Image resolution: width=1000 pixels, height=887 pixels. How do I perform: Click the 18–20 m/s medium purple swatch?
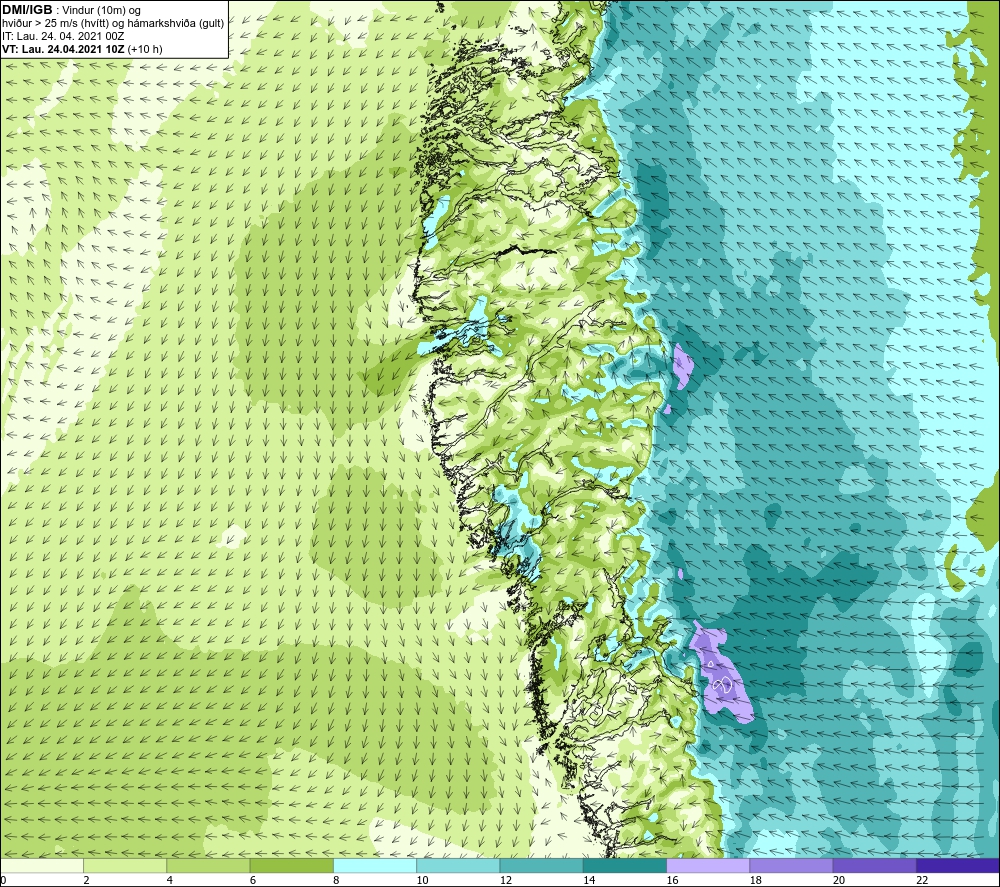(x=791, y=866)
